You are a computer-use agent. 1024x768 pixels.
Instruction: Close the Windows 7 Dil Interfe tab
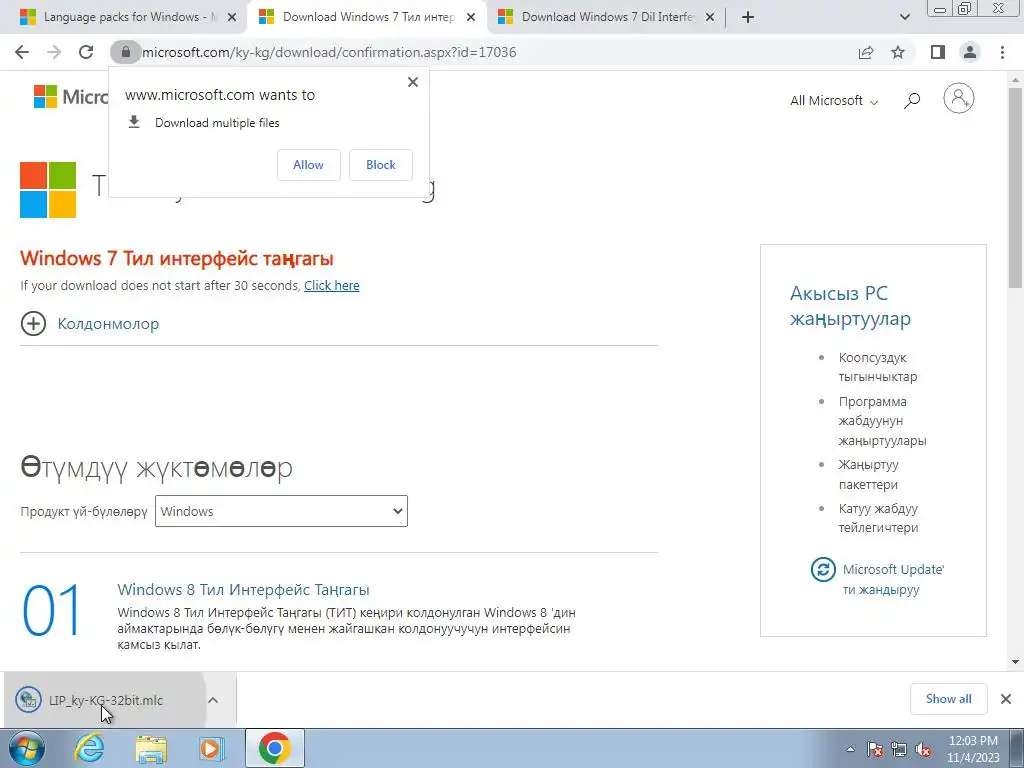click(711, 18)
